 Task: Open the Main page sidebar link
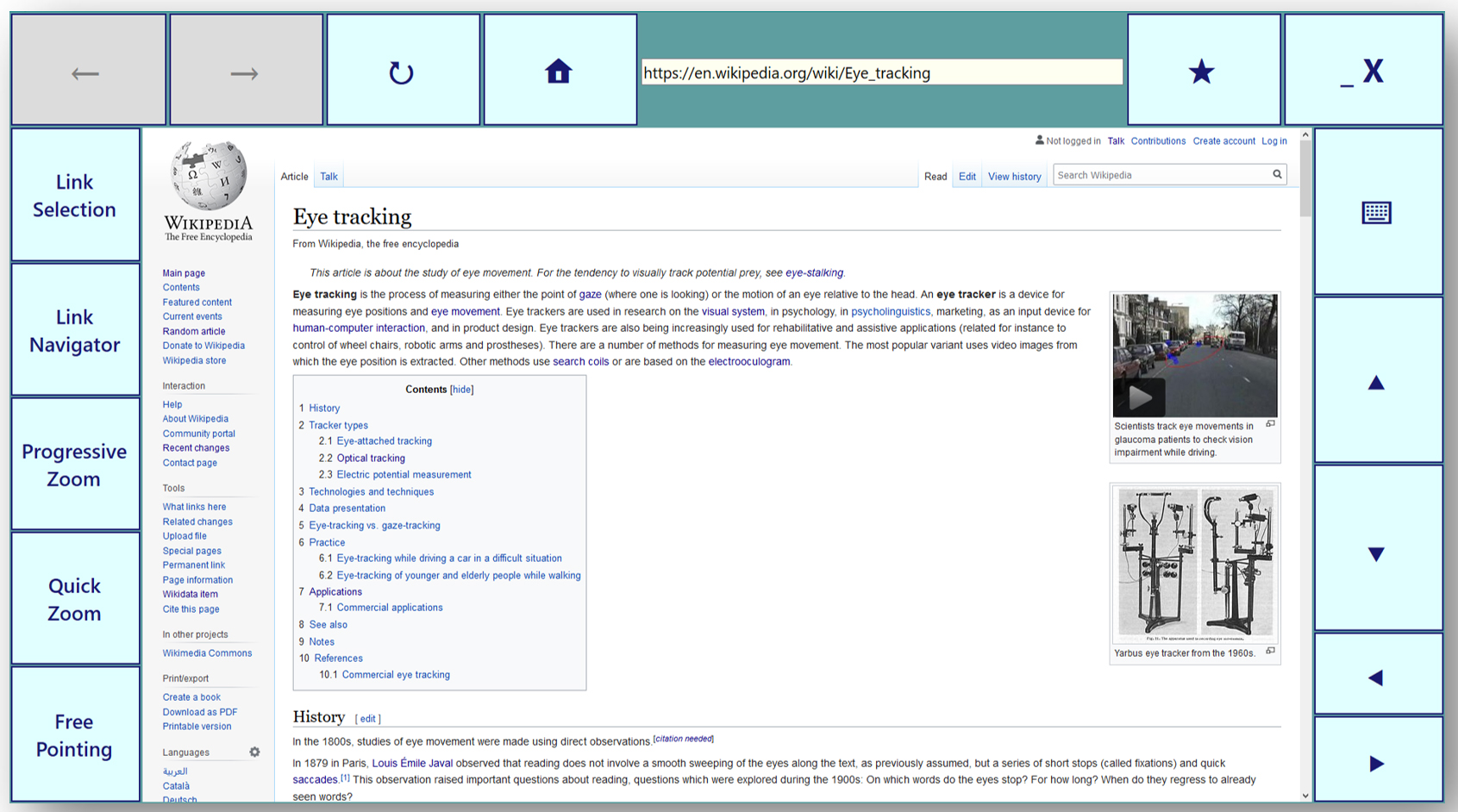point(184,273)
